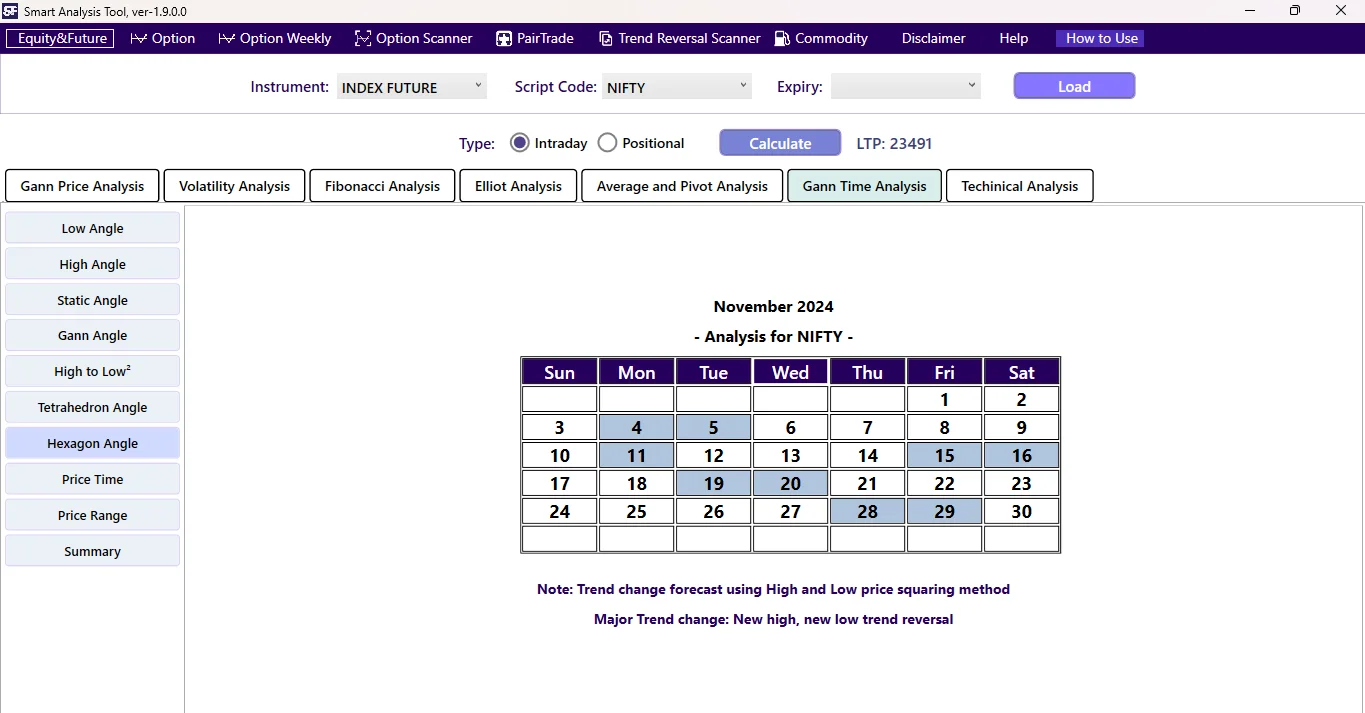Click the Smart Analysis Tool title bar logo
Screen dimensions: 1365x713
tap(10, 11)
